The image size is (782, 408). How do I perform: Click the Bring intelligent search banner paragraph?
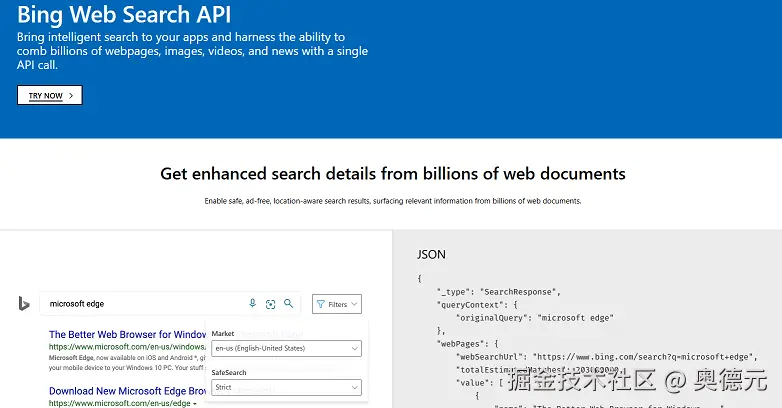tap(192, 51)
